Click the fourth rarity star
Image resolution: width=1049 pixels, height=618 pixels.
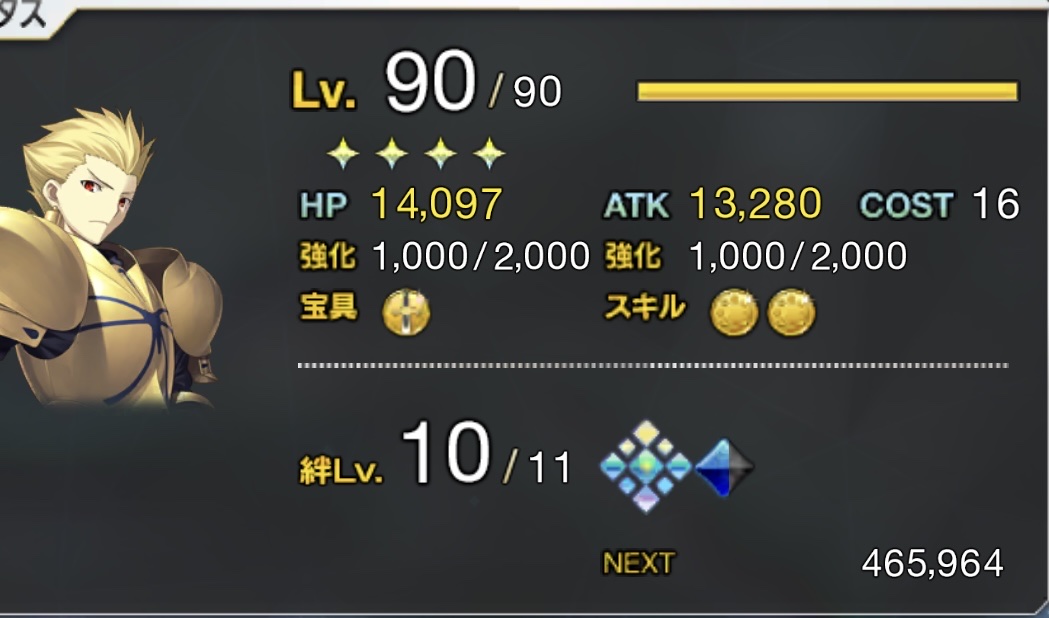[490, 153]
